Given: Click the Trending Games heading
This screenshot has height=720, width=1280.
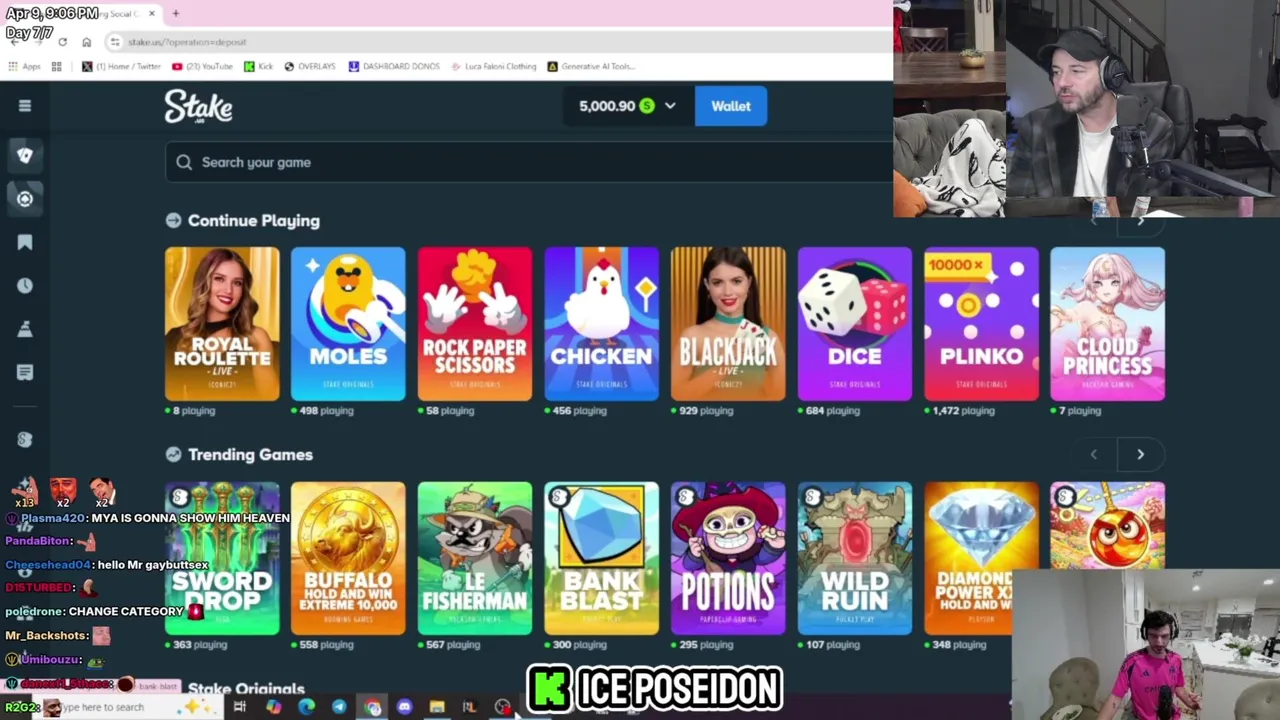Looking at the screenshot, I should (x=250, y=455).
